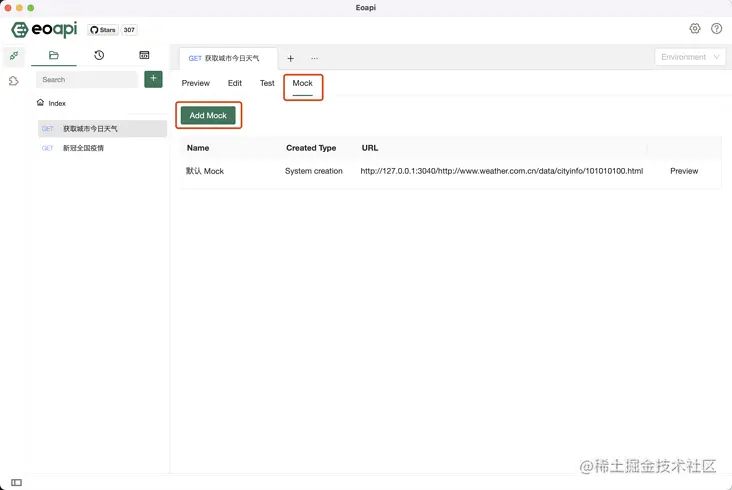Select the 新冠全国疫情 API in the list
This screenshot has width=732, height=490.
coord(102,148)
